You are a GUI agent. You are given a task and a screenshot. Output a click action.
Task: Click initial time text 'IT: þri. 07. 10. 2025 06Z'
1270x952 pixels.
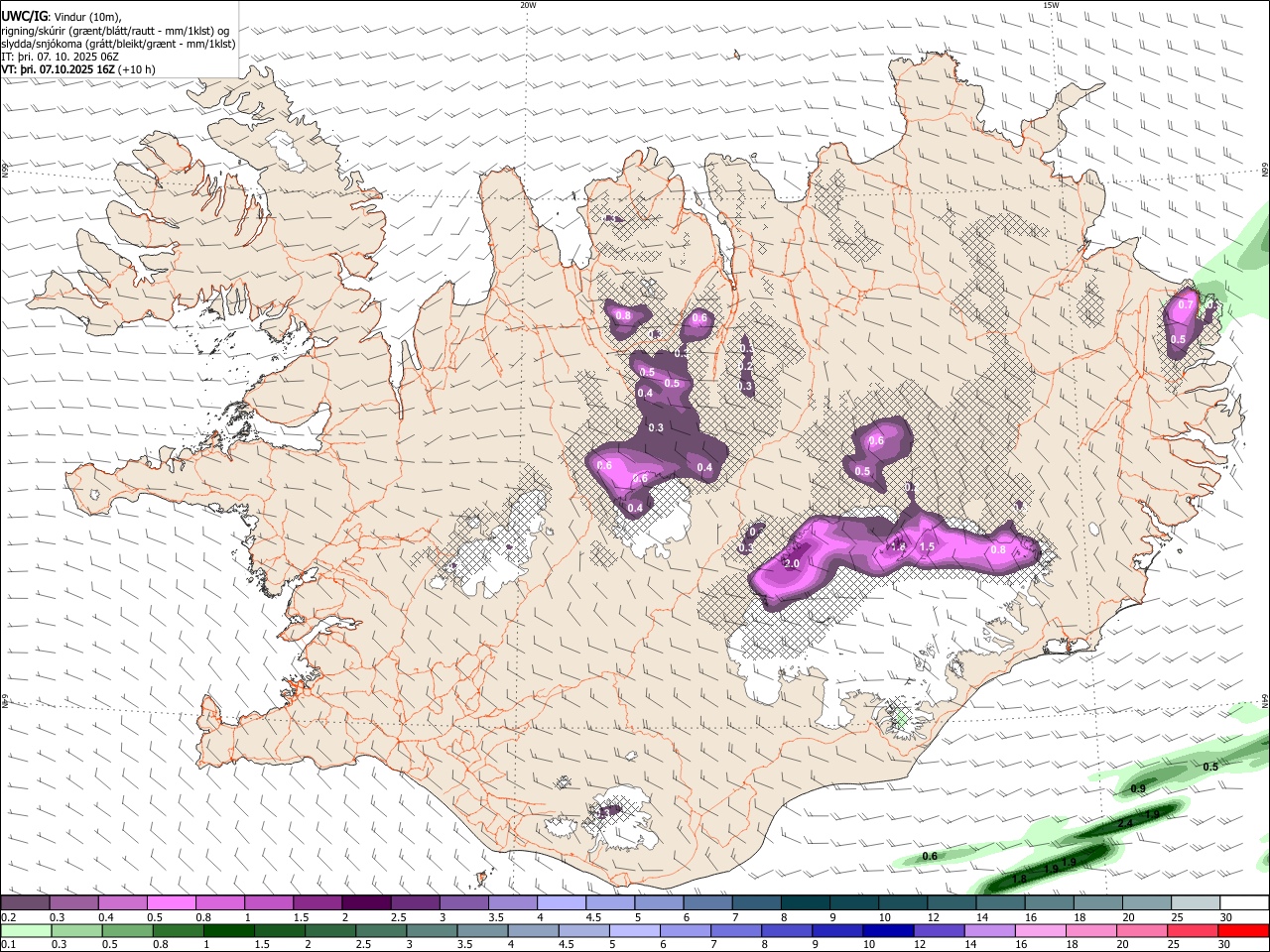click(60, 57)
